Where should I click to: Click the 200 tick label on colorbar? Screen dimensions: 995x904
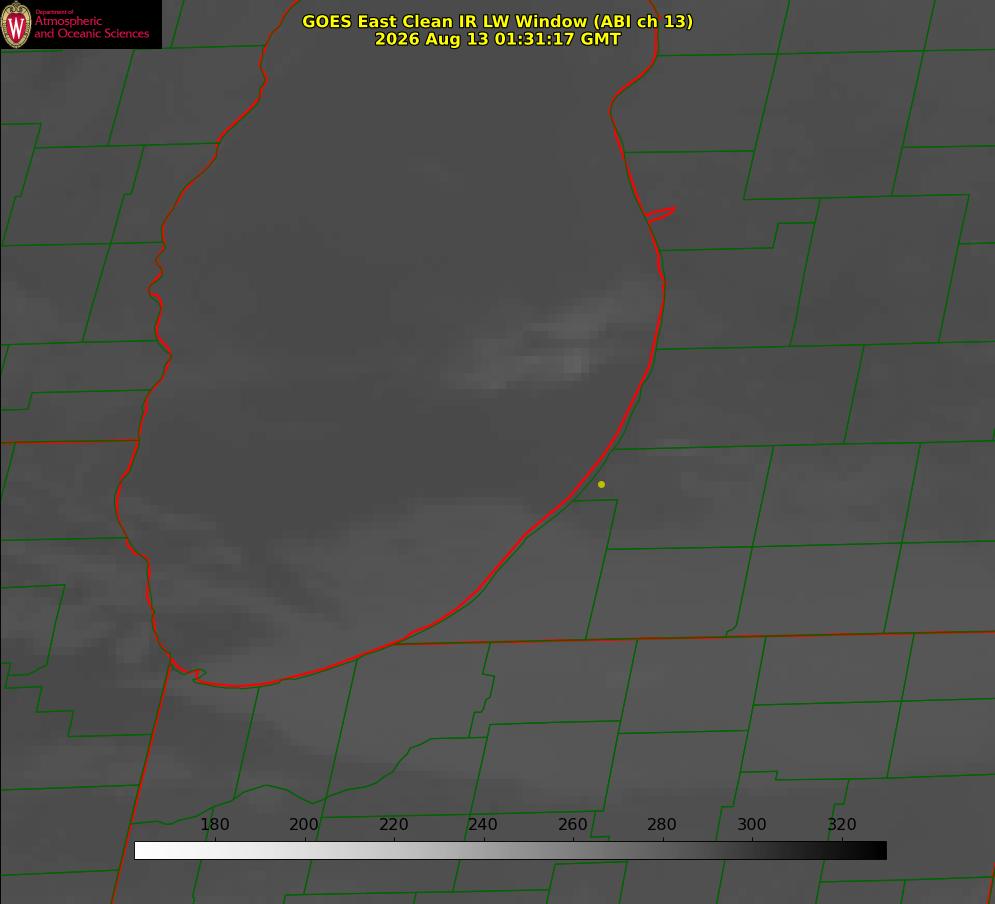pos(304,824)
